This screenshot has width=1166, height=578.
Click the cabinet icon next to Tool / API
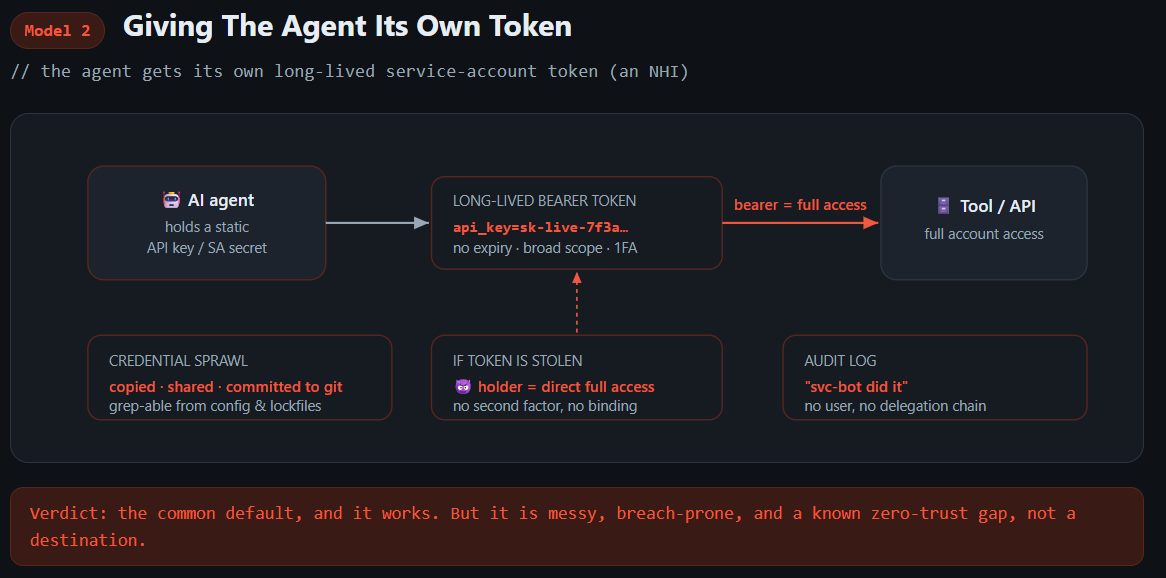pyautogui.click(x=943, y=206)
